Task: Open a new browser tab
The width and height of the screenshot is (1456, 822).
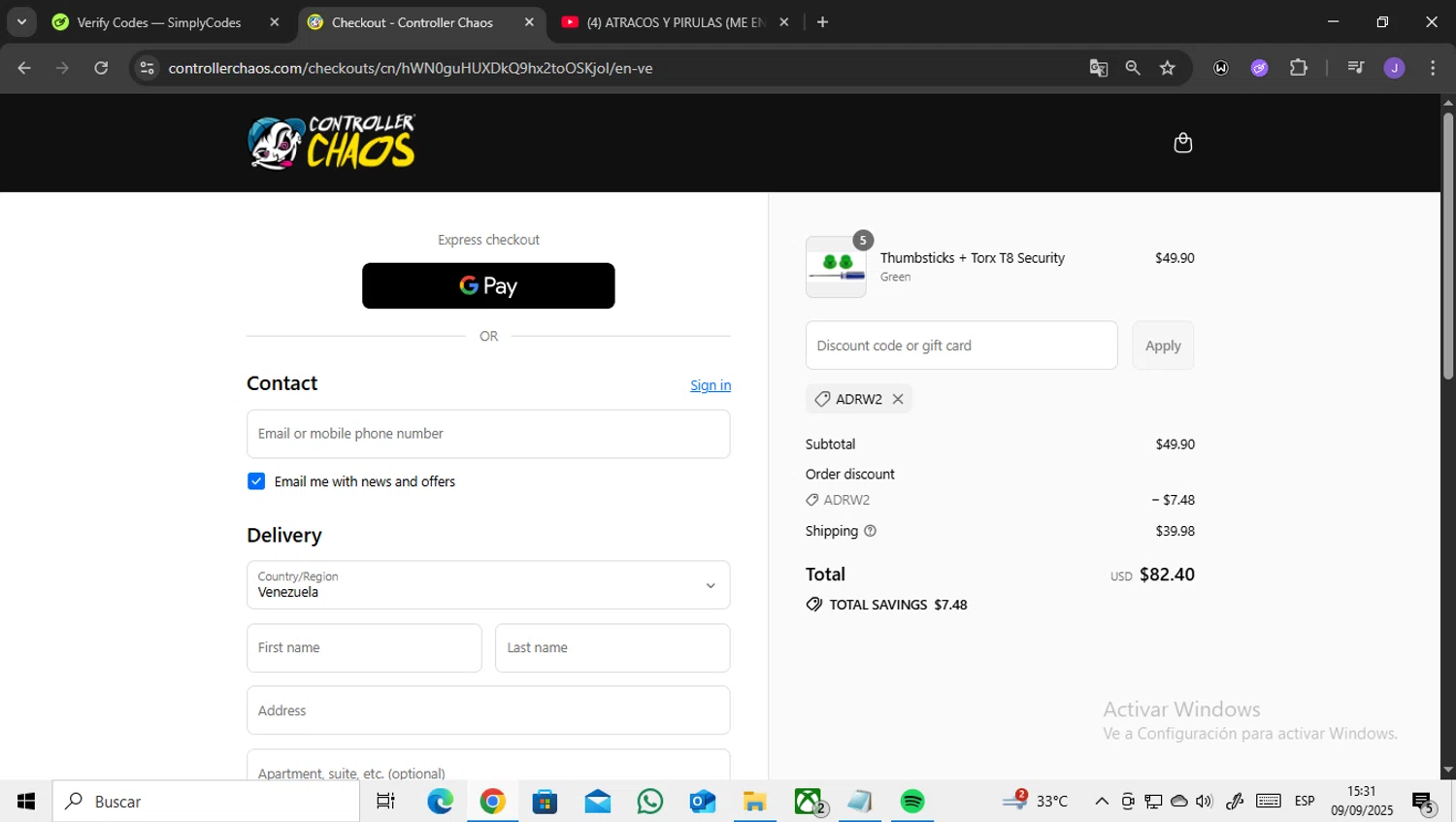Action: (x=822, y=21)
